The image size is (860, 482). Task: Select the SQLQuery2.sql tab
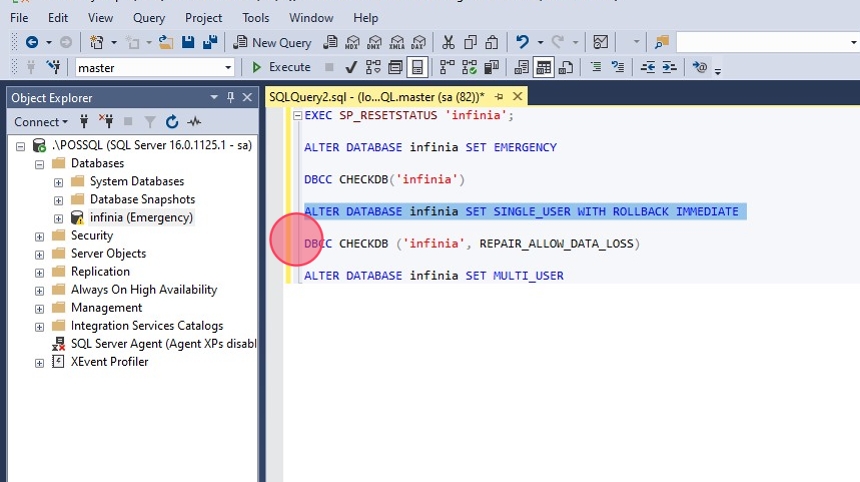377,97
